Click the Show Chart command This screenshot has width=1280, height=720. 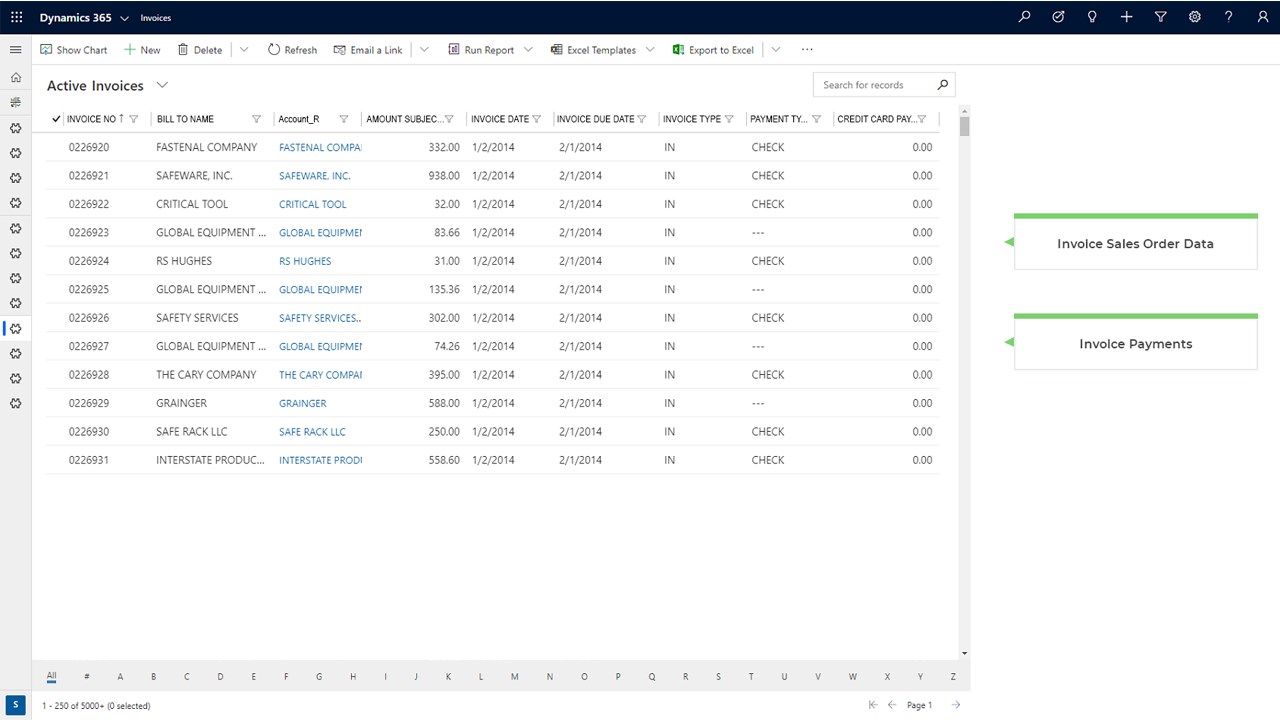point(74,50)
